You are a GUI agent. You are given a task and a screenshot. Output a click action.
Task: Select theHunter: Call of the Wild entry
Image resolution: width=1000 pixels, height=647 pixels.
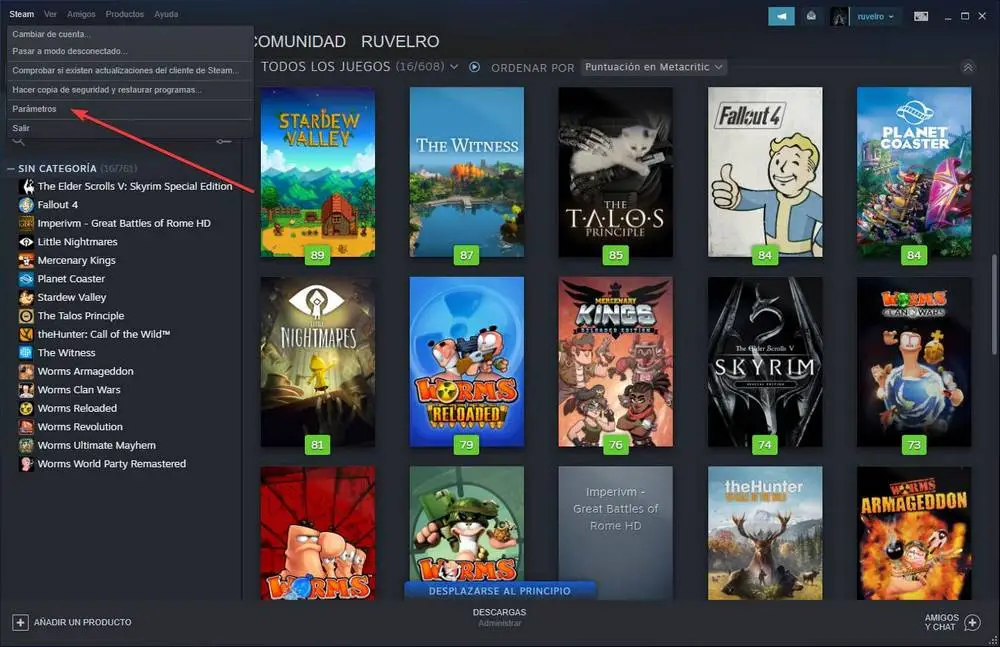[103, 334]
